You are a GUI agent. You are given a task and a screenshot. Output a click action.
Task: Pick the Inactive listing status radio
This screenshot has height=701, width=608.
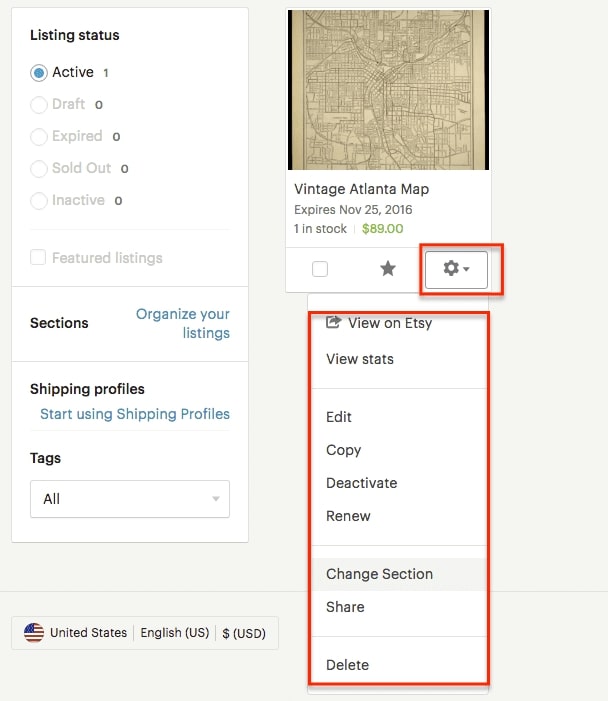39,201
